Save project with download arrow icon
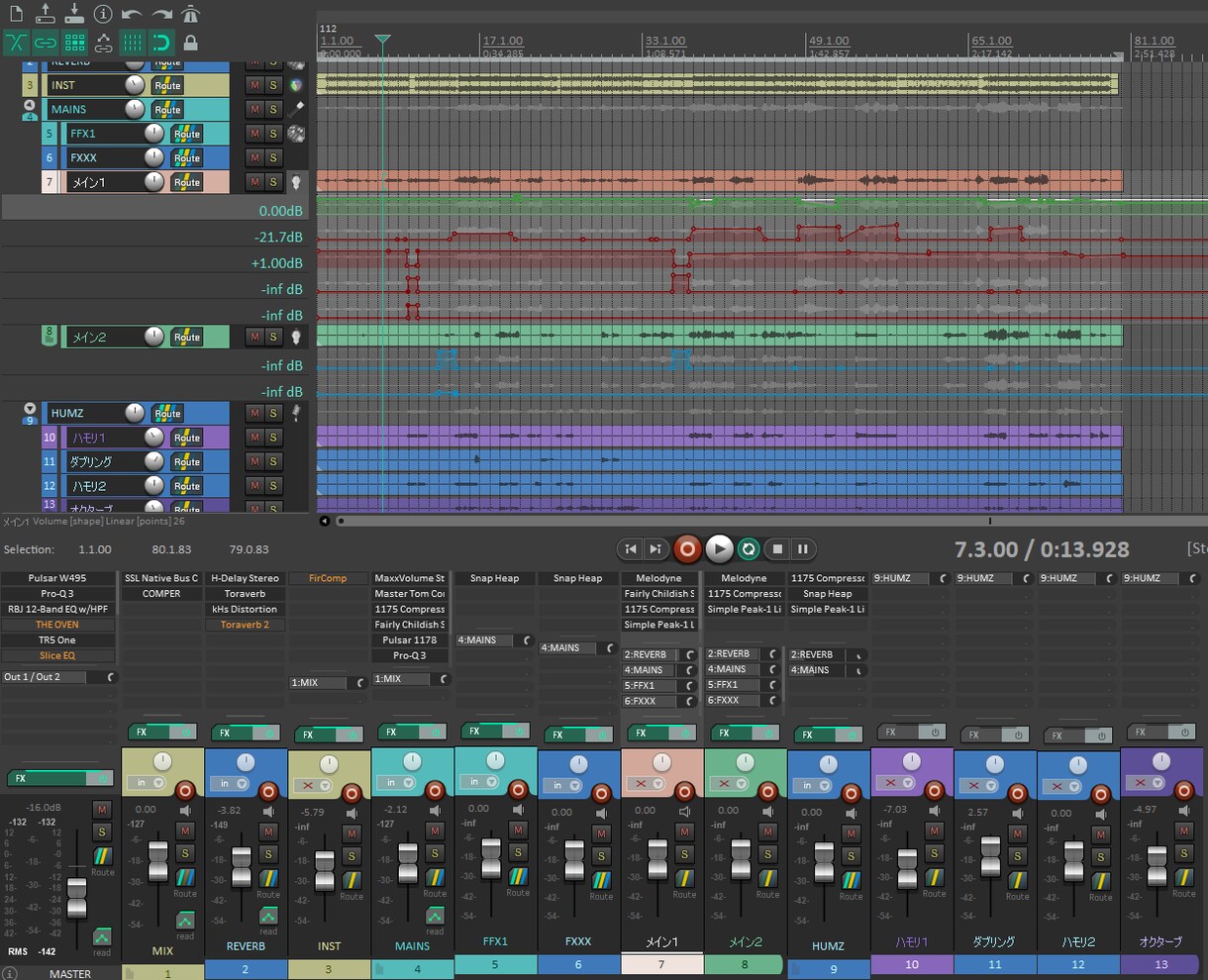 pyautogui.click(x=74, y=14)
